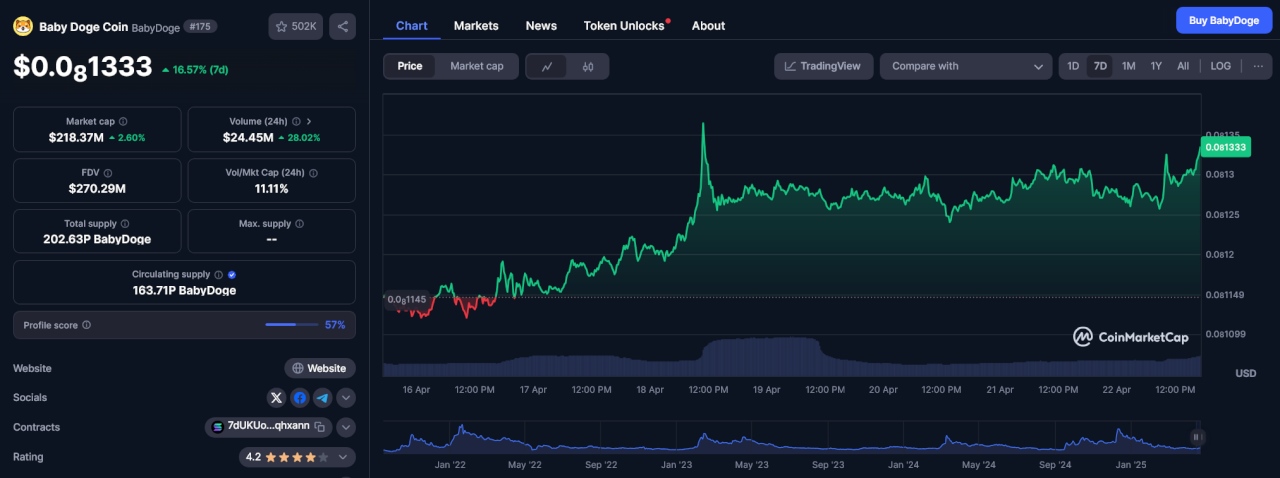The image size is (1280, 478).
Task: Click the 57% profile score value
Action: point(335,325)
